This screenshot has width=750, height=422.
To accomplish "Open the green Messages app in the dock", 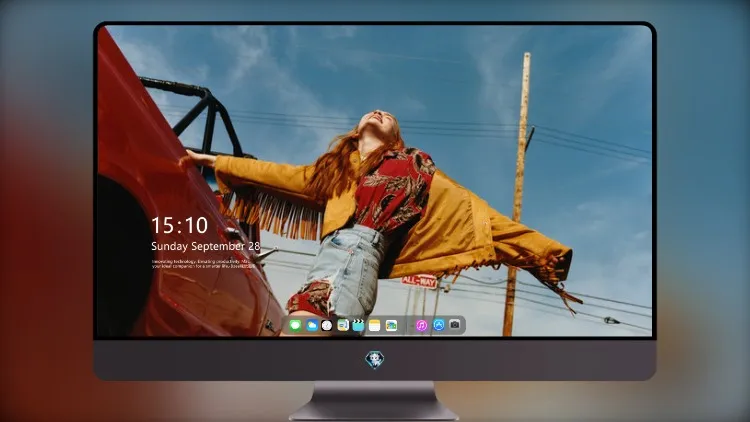I will tap(295, 325).
